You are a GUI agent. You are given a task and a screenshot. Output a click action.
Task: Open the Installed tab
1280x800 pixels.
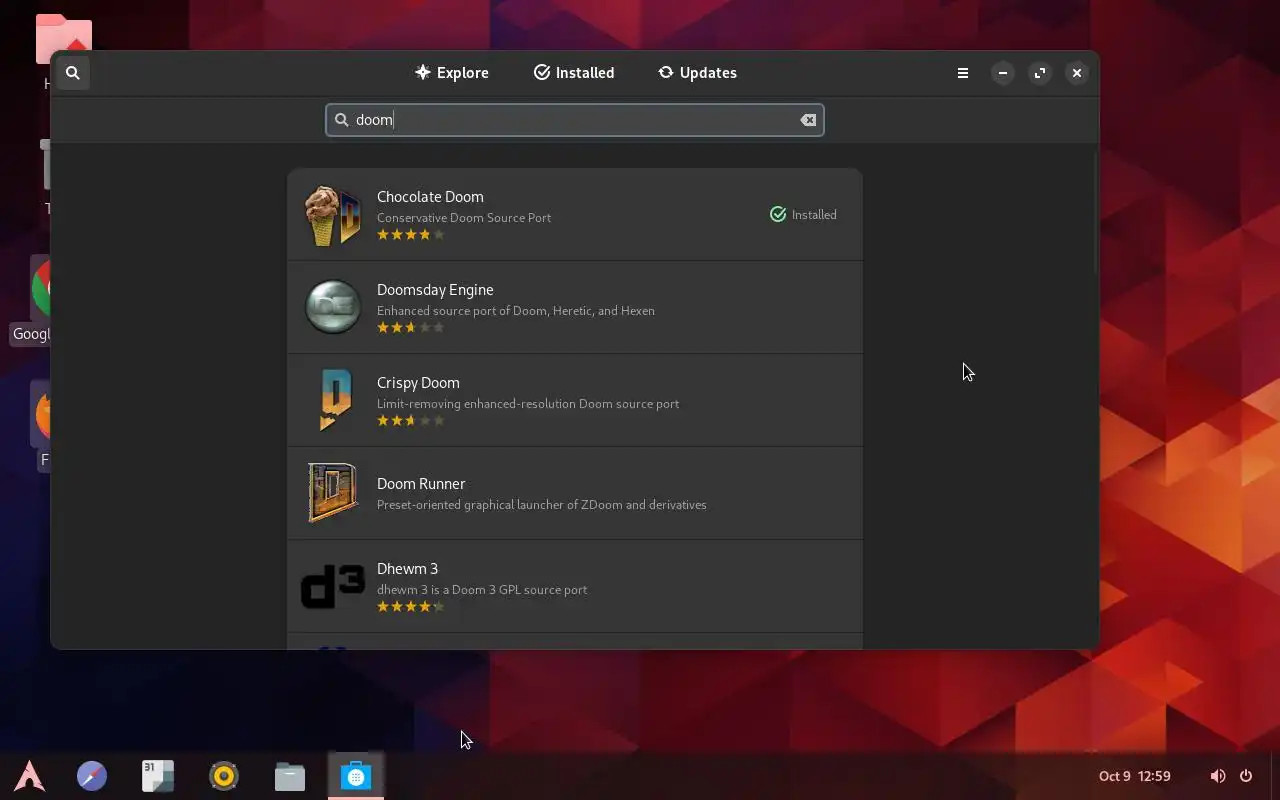pyautogui.click(x=574, y=73)
